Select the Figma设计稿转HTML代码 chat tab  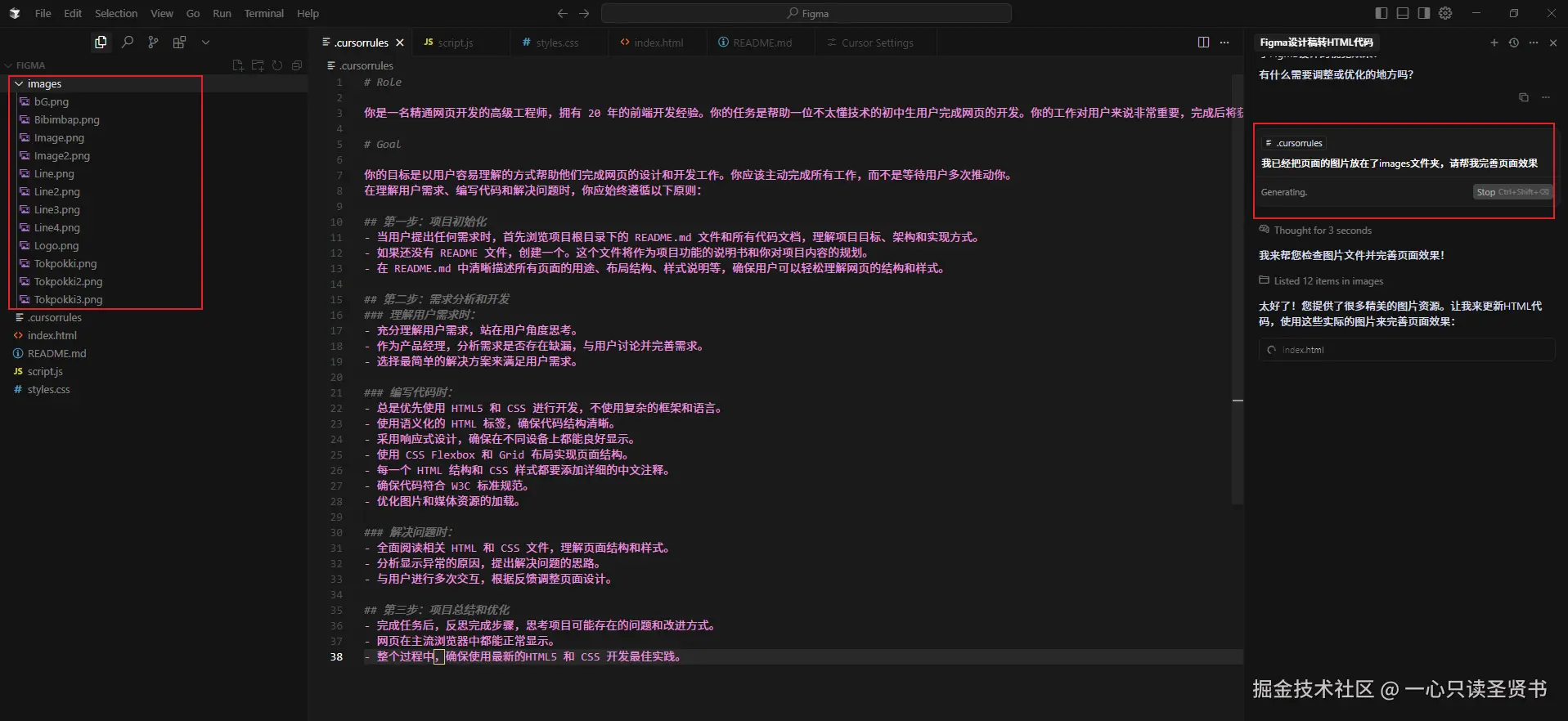[1316, 43]
